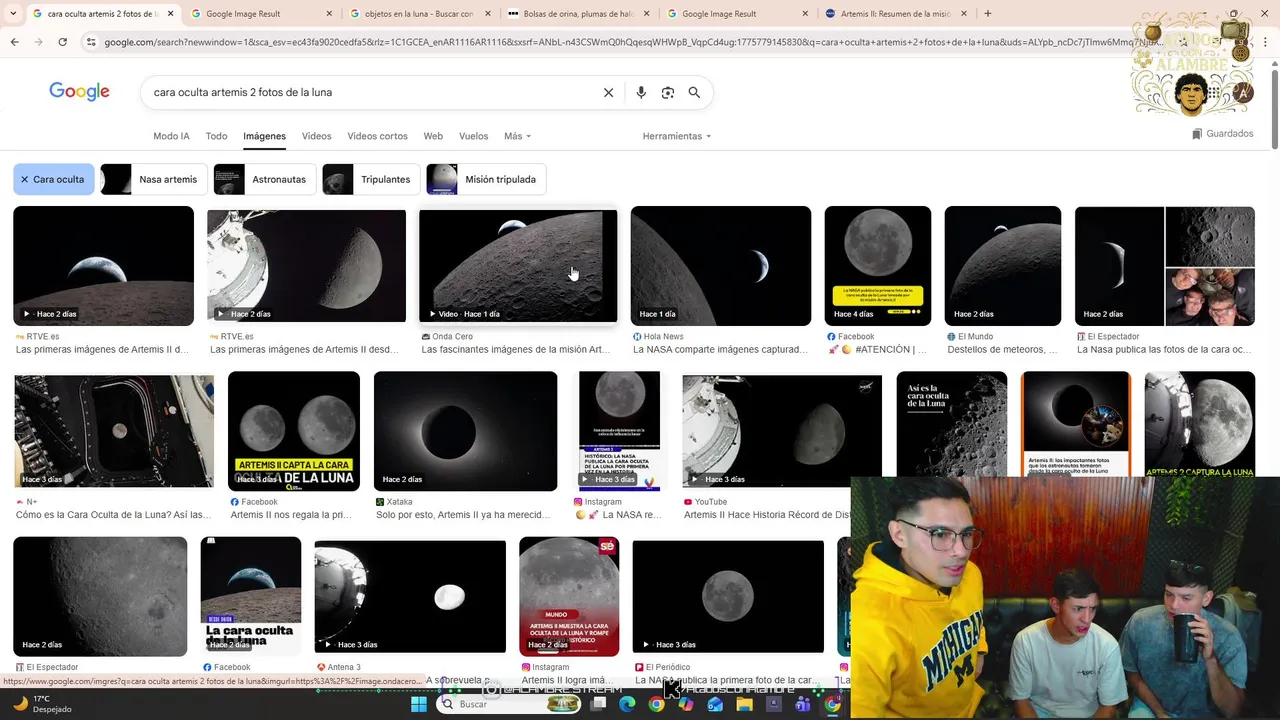Open 'Las fascinantes imágenes de la misión' link
This screenshot has width=1280, height=720.
[516, 350]
